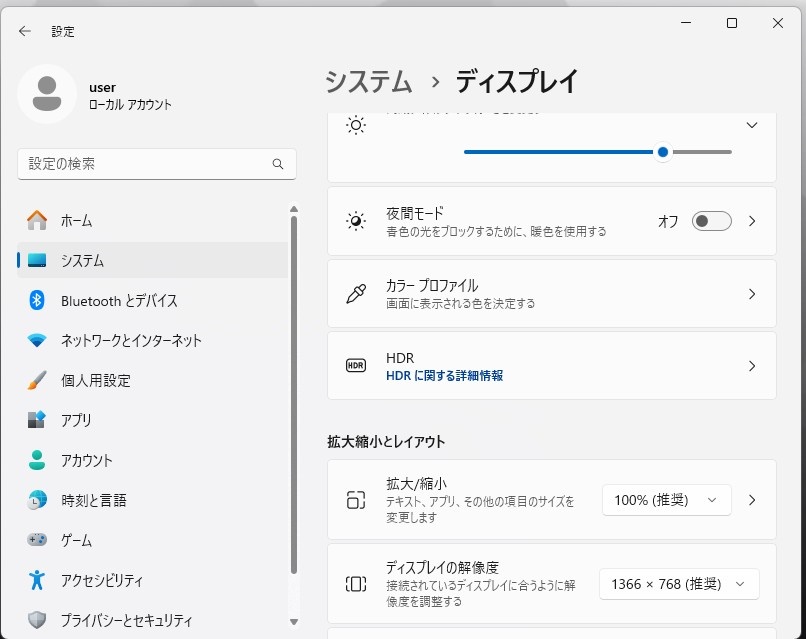Turn on the 夜間モード switch
The height and width of the screenshot is (639, 806).
711,221
